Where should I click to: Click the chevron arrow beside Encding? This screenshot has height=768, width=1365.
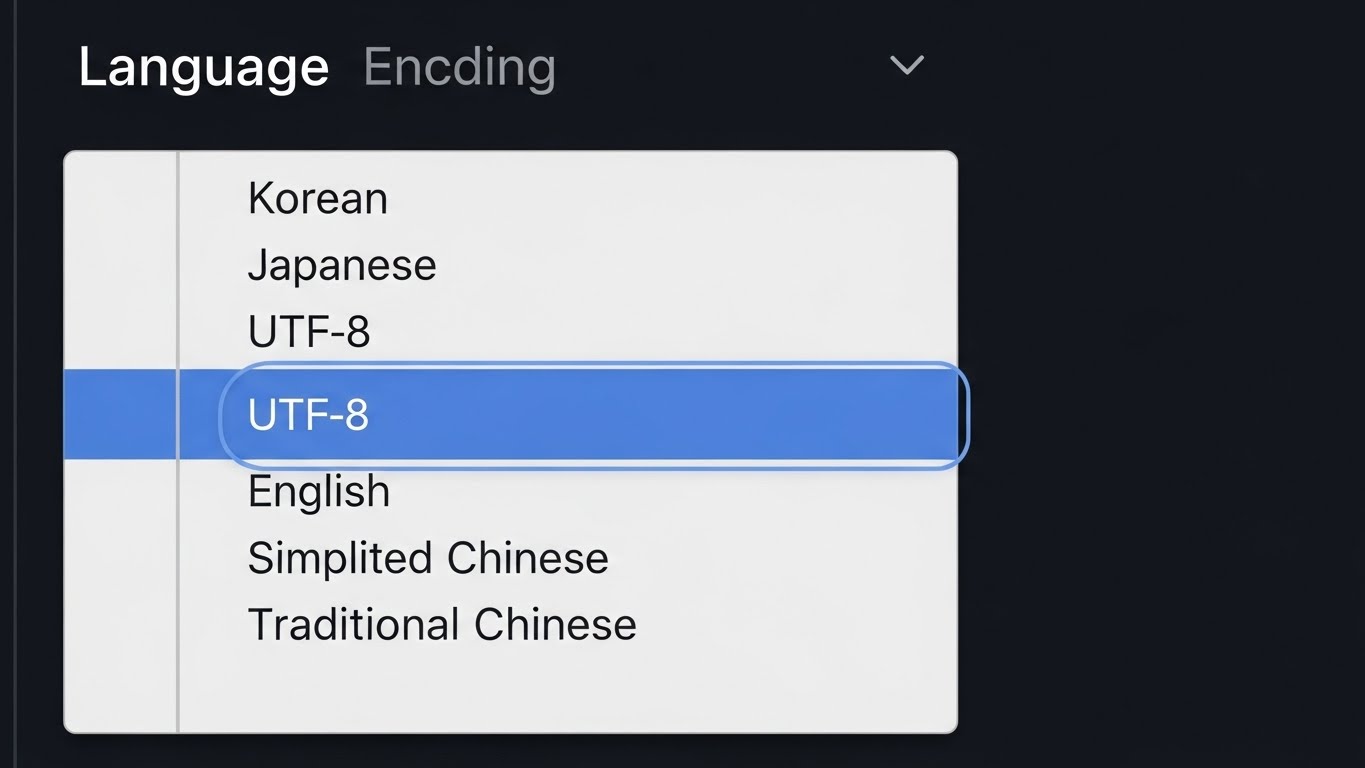tap(907, 66)
